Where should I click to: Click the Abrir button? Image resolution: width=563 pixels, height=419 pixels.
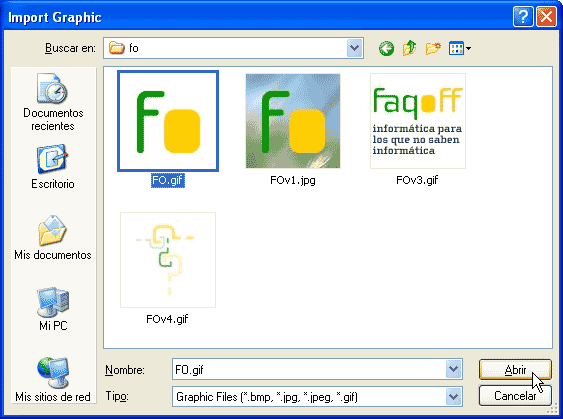(x=515, y=369)
